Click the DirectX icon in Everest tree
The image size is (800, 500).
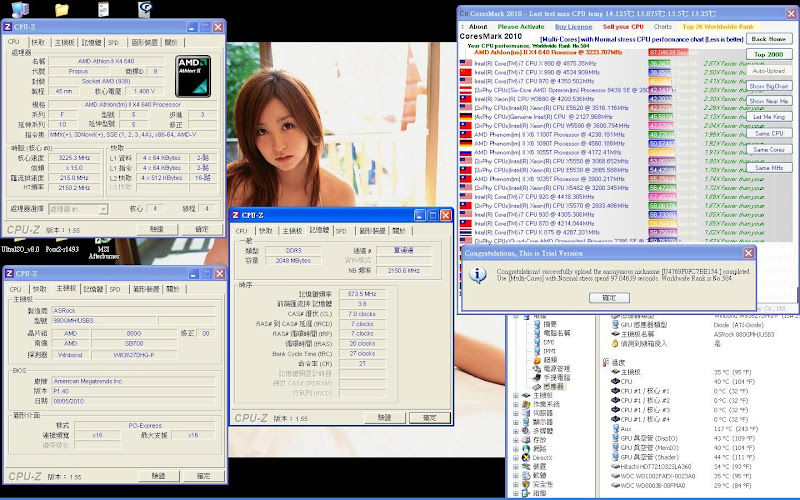tap(526, 458)
